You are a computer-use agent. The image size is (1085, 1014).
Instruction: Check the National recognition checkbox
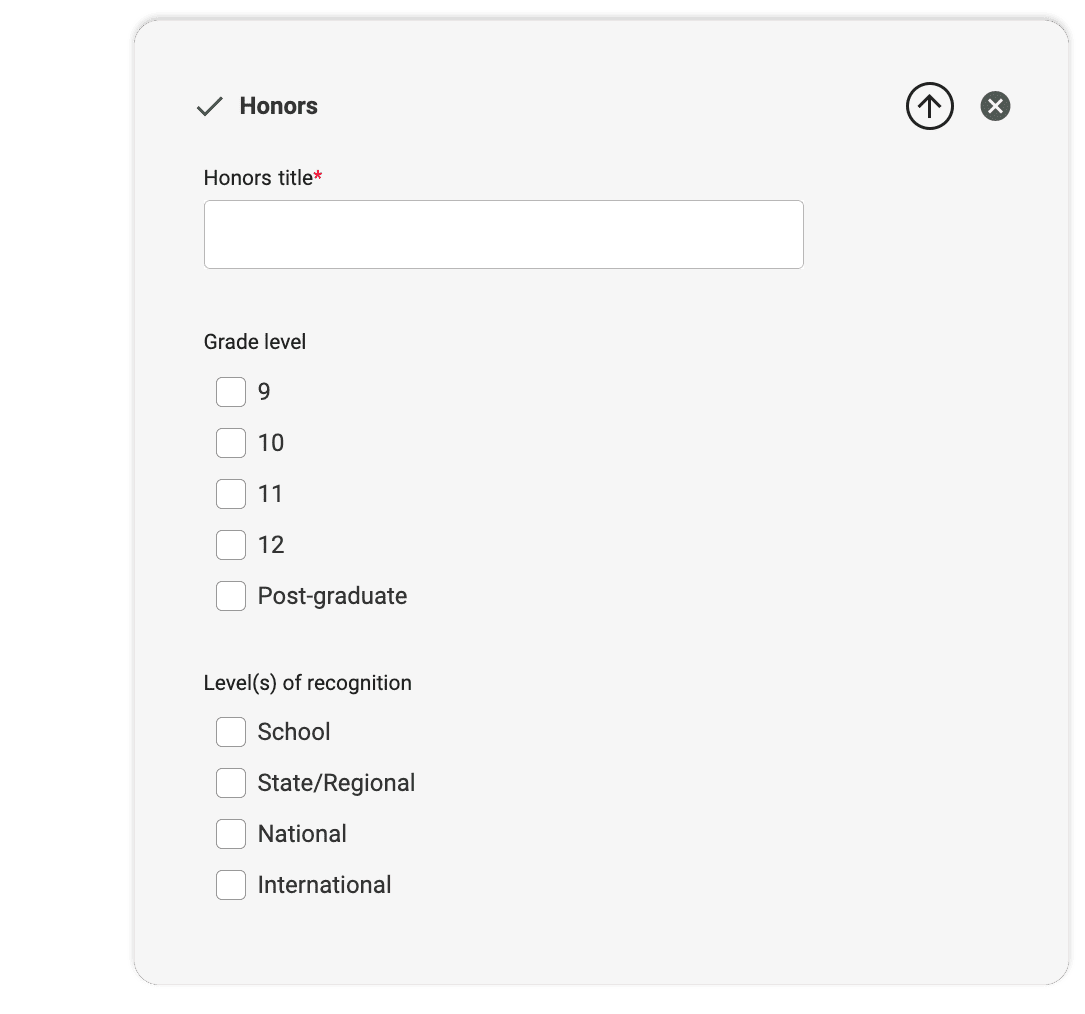[231, 834]
